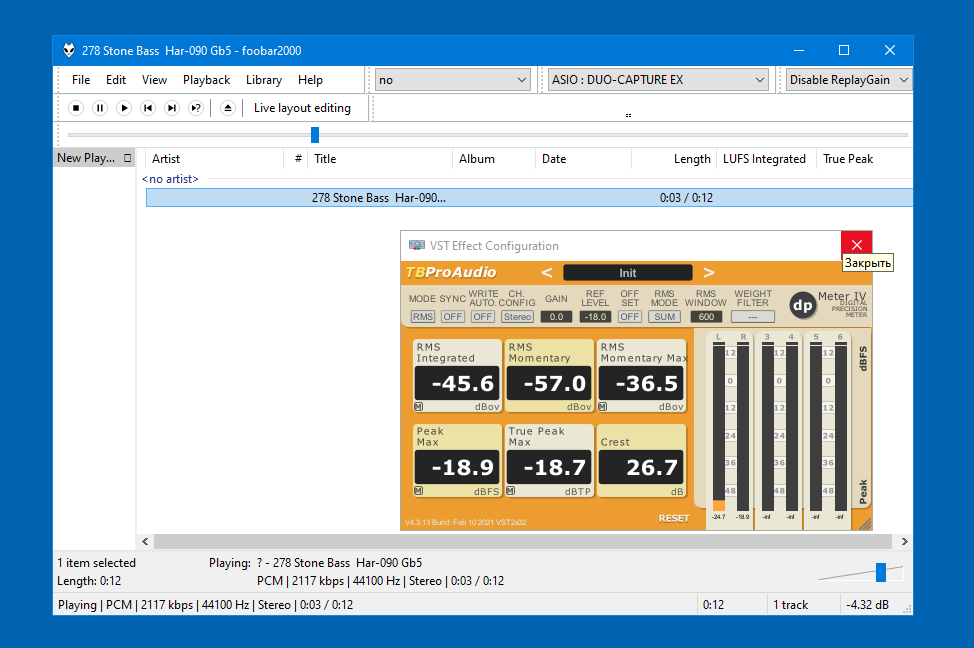974x648 pixels.
Task: Open the 'no' DSP preset dropdown
Action: [452, 80]
